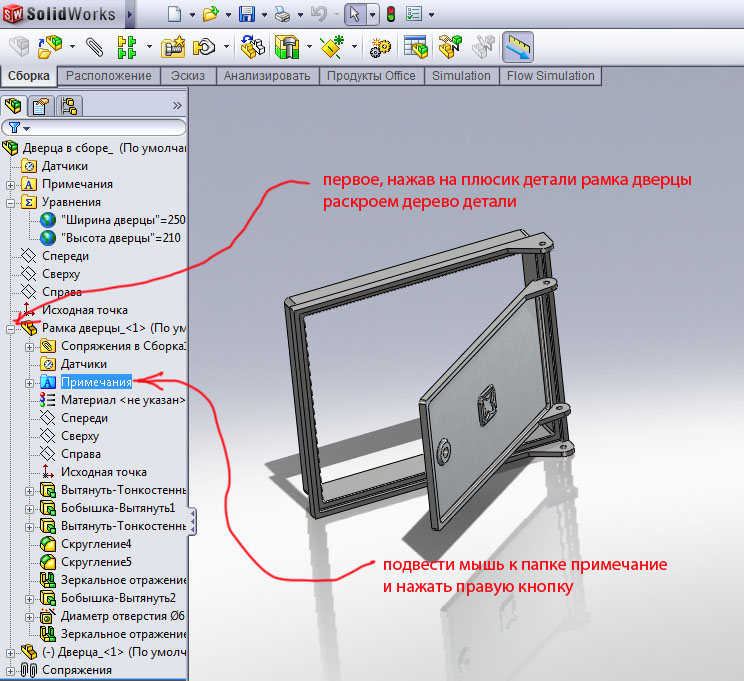Select the highlighted Примечания folder item
The width and height of the screenshot is (744, 681).
tap(96, 382)
